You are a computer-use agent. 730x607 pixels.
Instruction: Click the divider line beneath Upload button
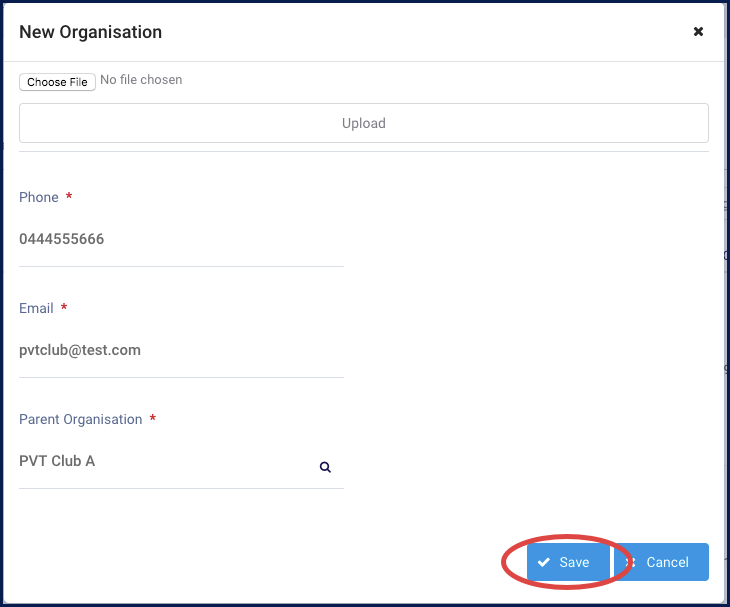(364, 151)
